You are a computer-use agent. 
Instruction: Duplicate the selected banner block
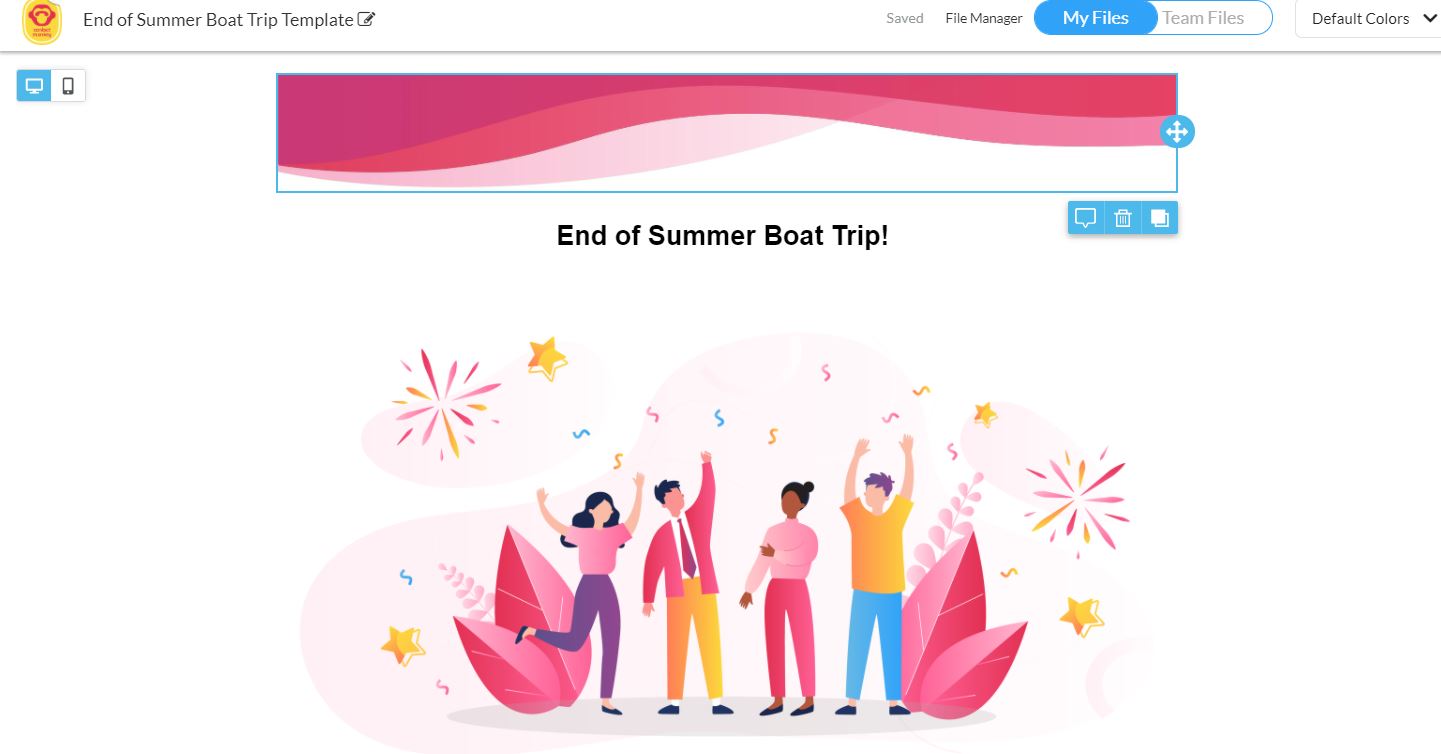[1160, 218]
